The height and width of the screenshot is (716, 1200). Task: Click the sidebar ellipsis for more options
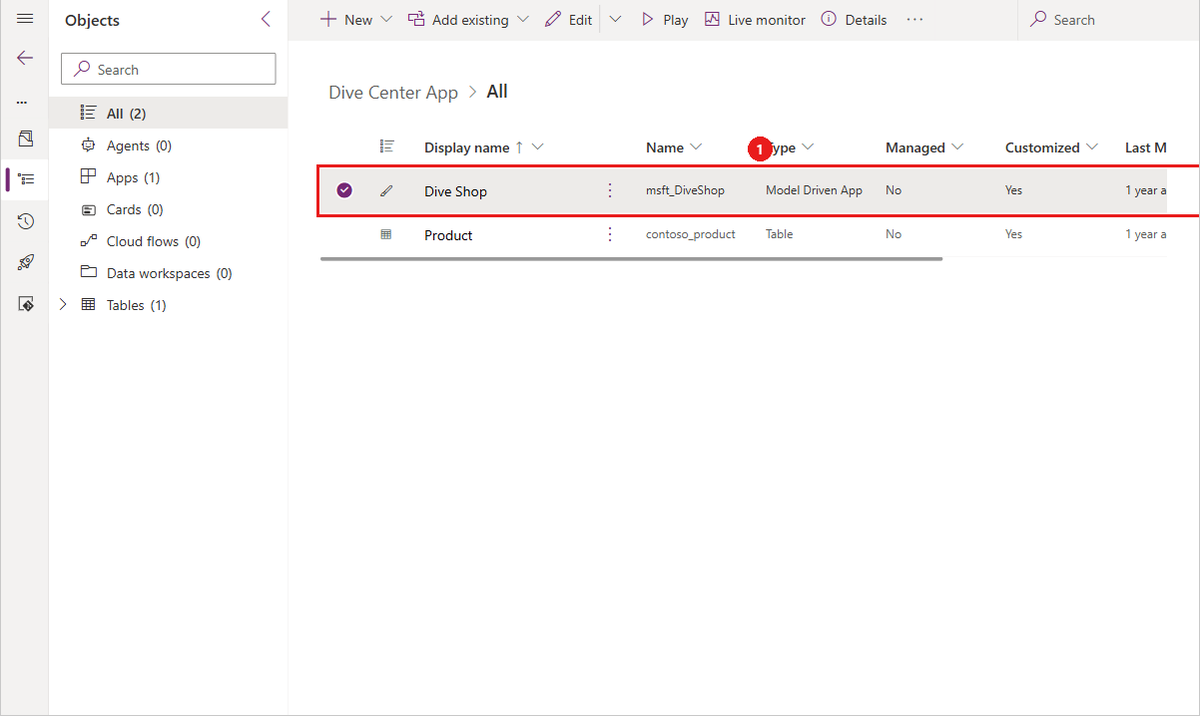click(x=24, y=100)
